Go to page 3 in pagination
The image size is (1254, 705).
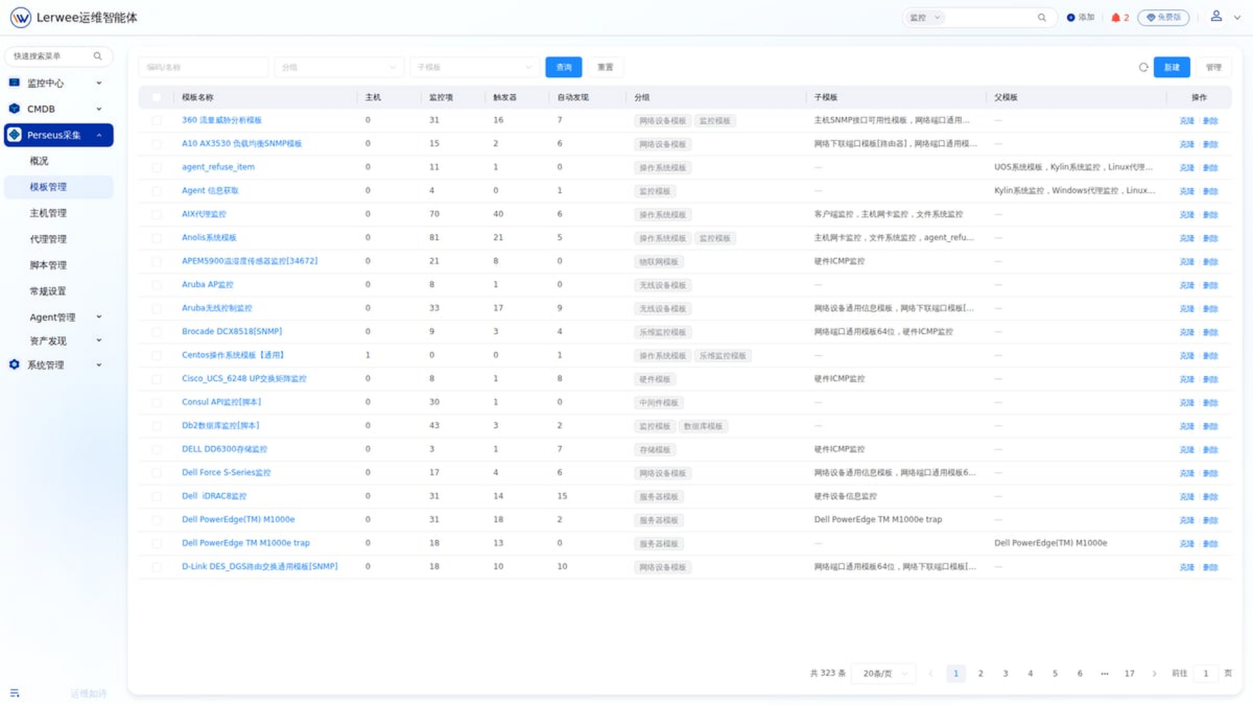coord(1005,674)
